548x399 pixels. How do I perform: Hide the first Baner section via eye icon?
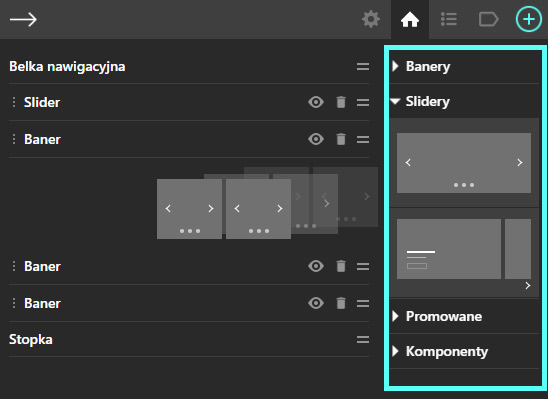tap(316, 139)
